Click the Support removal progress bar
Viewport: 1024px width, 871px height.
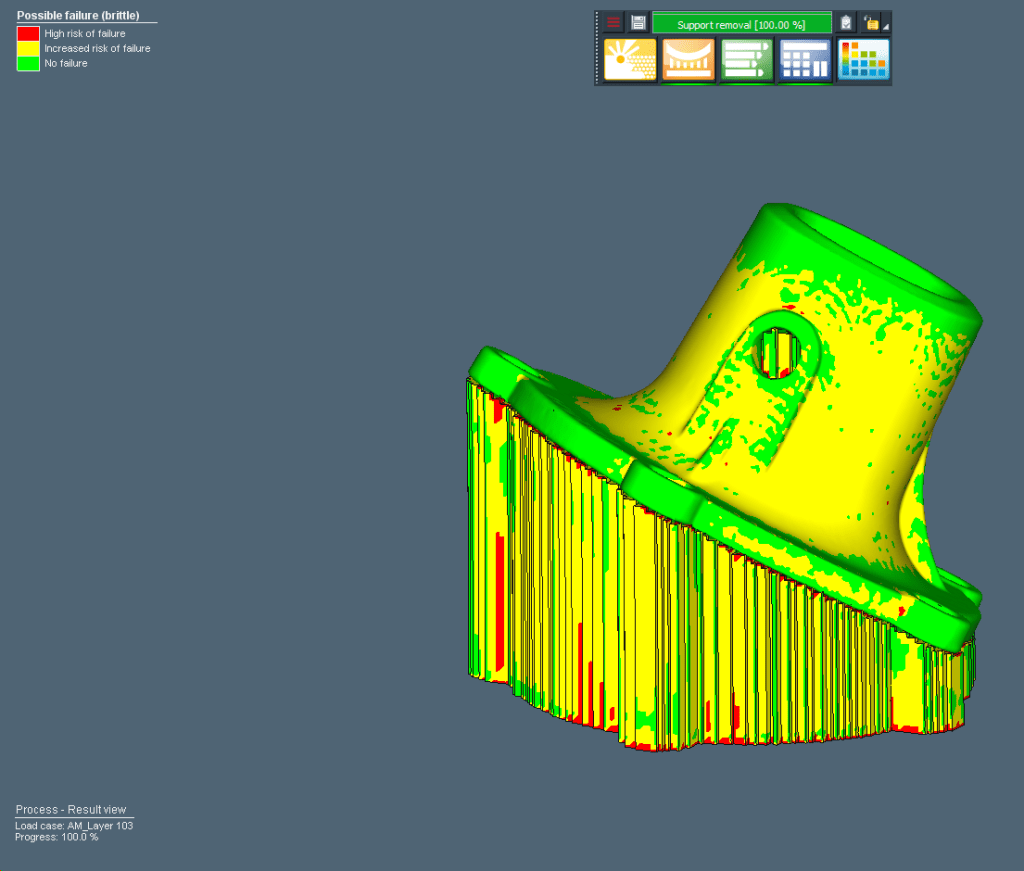741,24
